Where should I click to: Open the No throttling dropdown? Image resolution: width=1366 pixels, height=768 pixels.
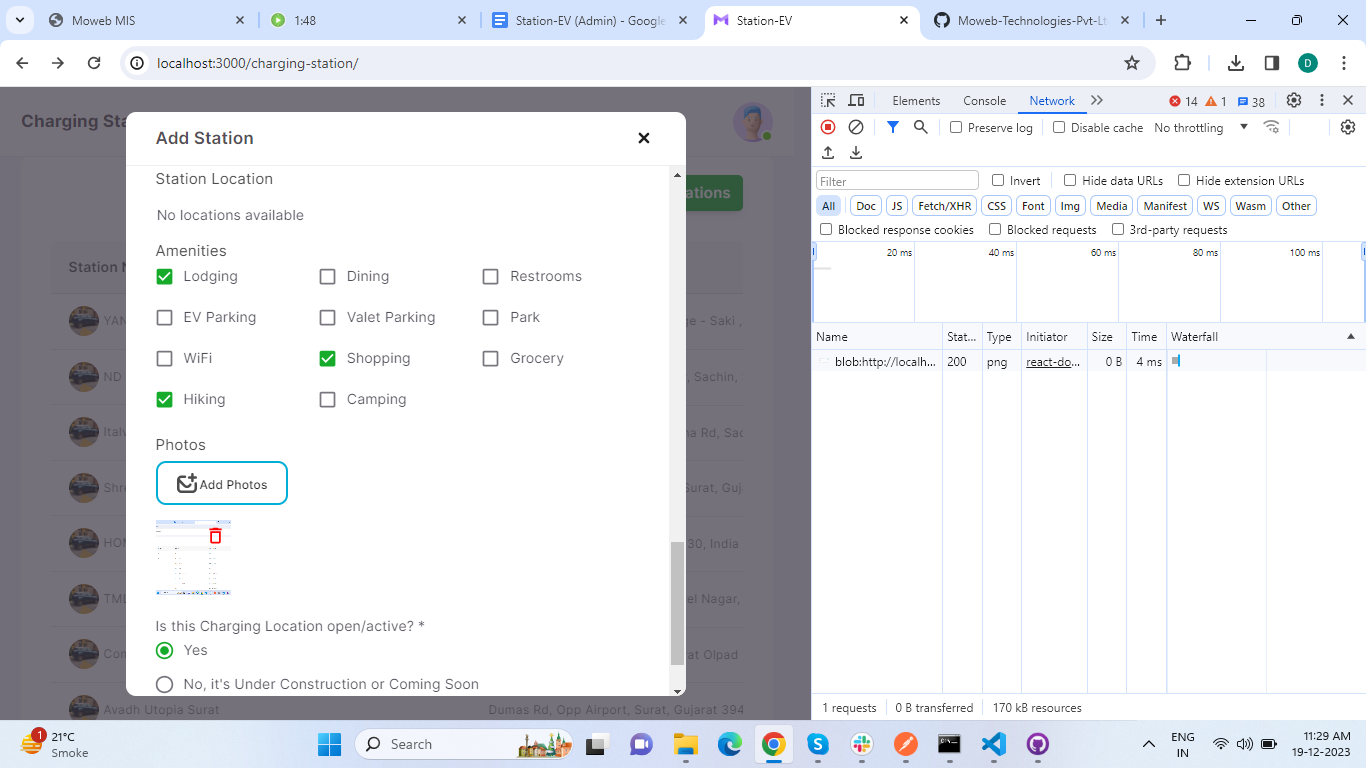pos(1201,128)
